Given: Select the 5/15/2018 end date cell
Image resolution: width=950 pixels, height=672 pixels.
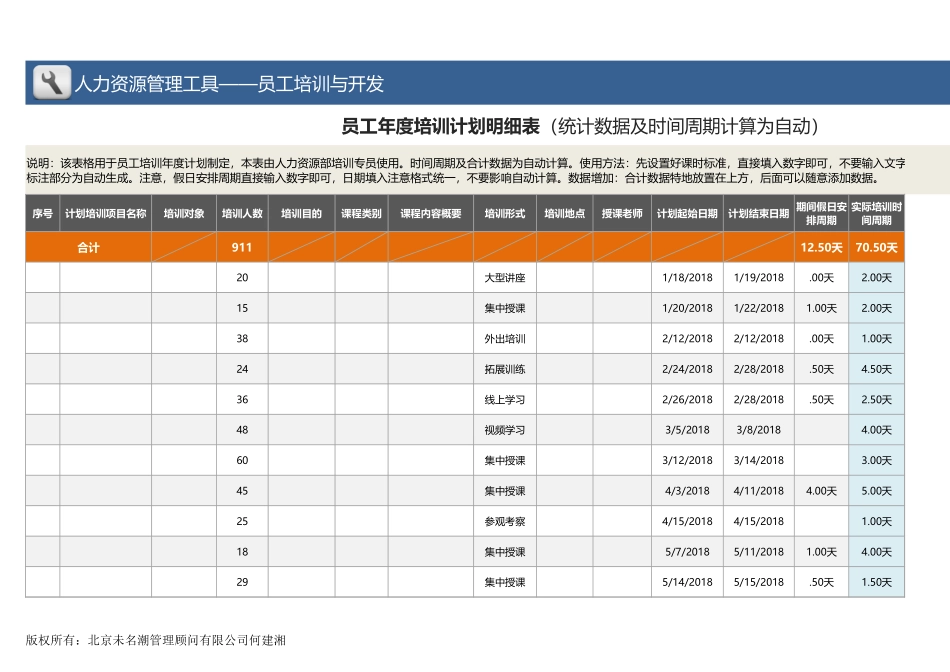Looking at the screenshot, I should (x=757, y=581).
